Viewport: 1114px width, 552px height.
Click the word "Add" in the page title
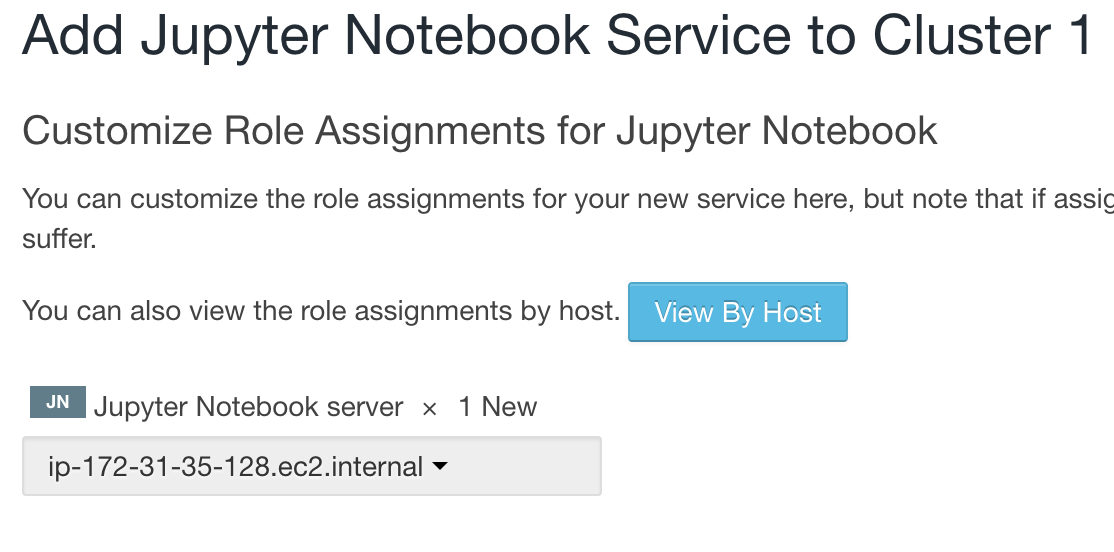point(73,34)
